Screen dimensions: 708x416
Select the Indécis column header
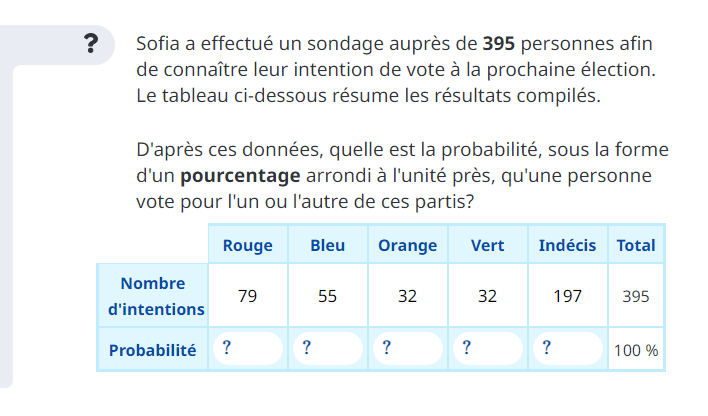pos(567,245)
